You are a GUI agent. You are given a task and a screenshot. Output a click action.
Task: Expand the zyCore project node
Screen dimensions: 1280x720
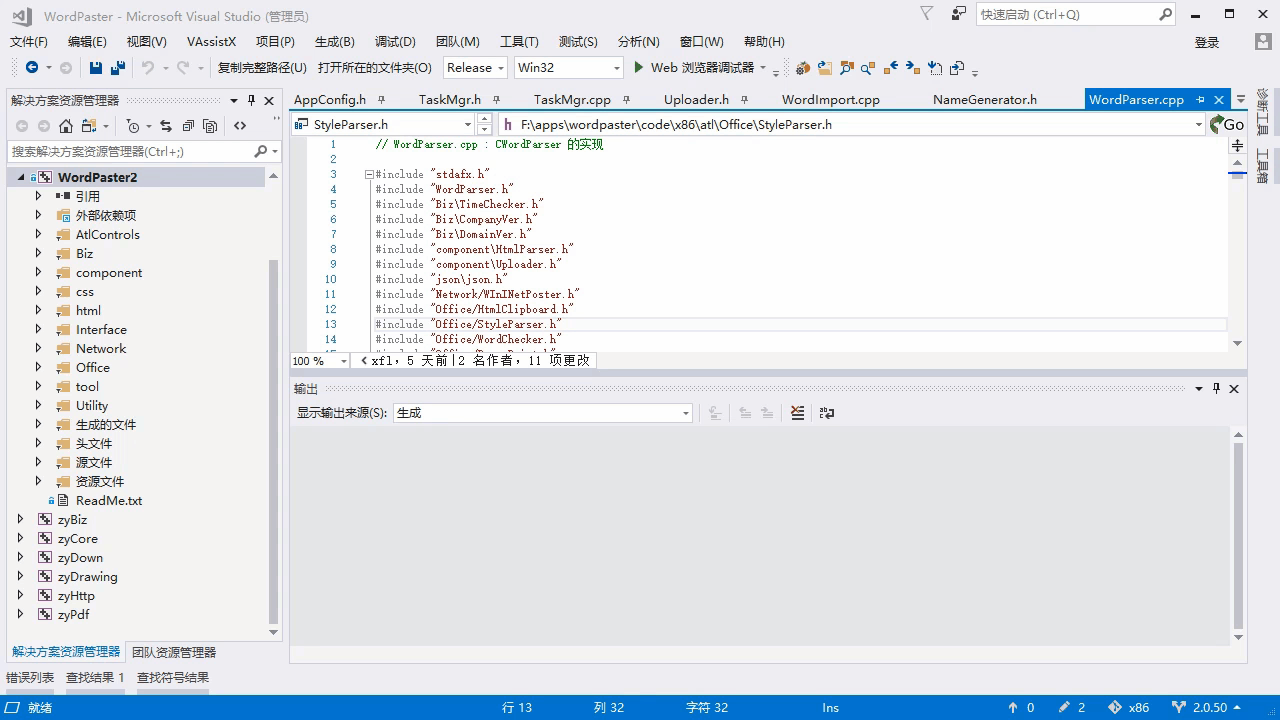21,538
